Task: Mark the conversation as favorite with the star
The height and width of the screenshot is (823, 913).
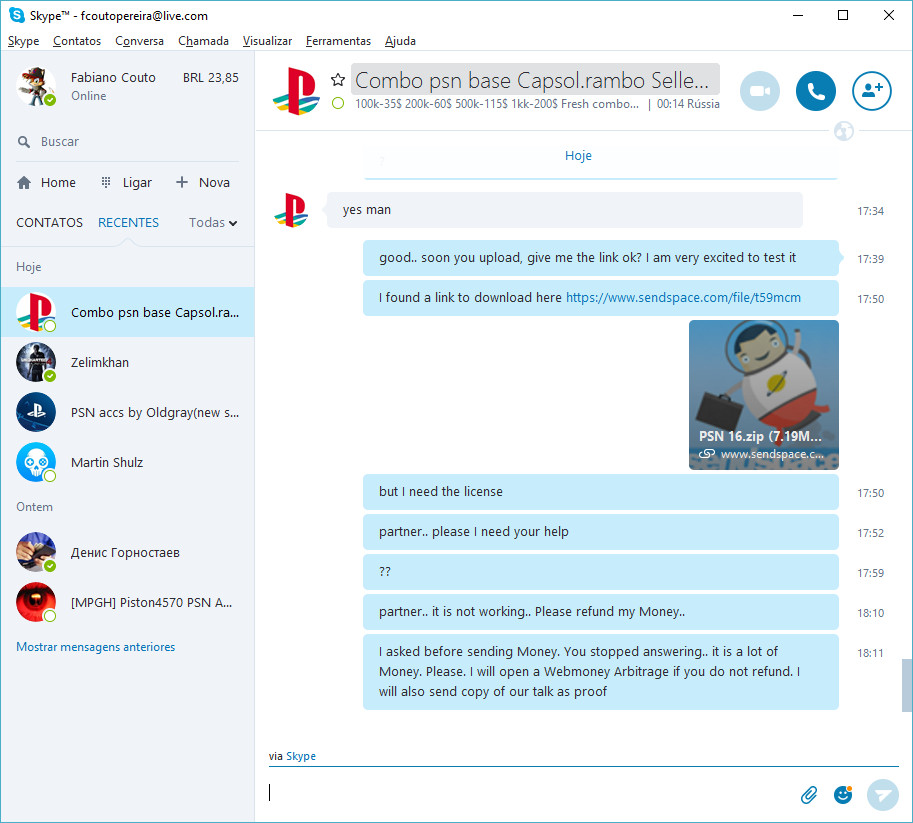Action: point(338,80)
